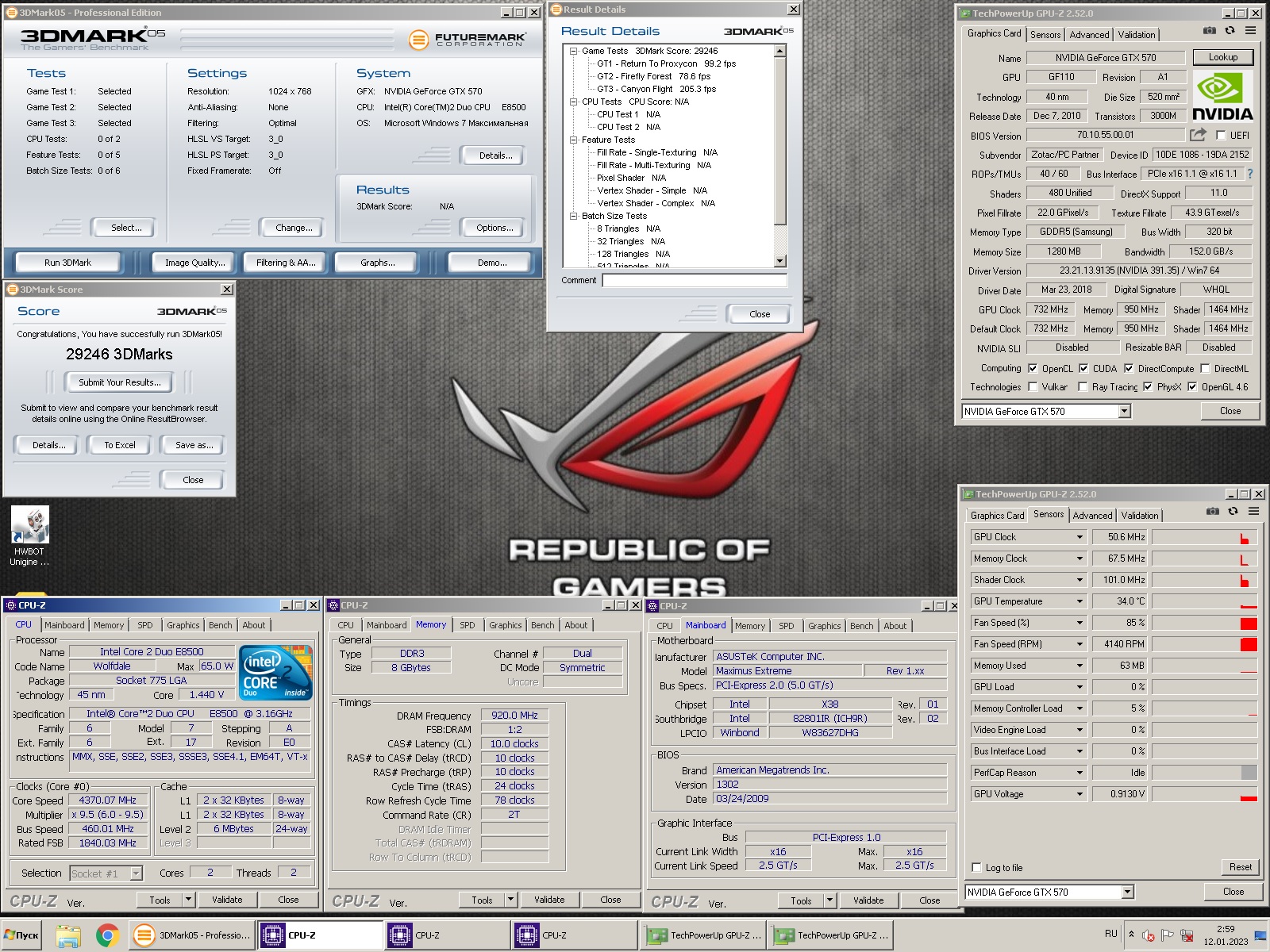Collapse CPU Tests tree node
Viewport: 1270px width, 952px height.
[573, 102]
